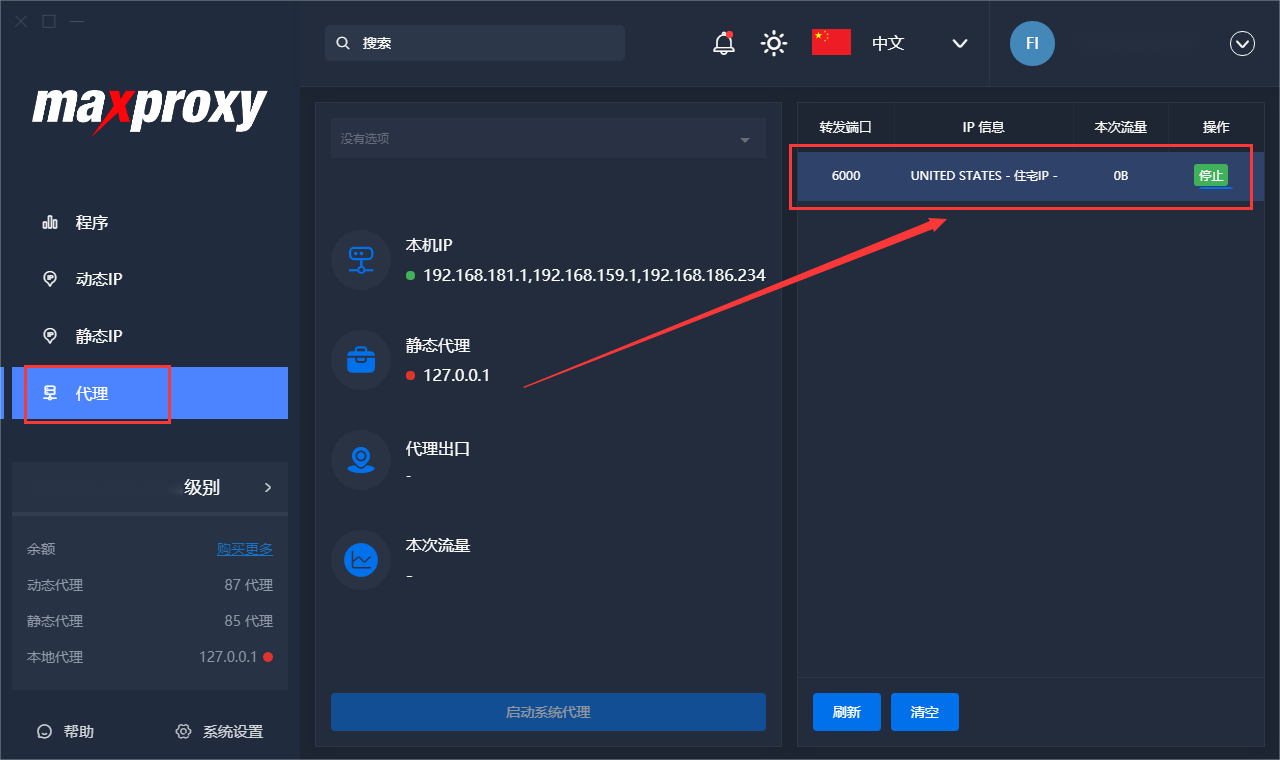
Task: Switch to the 静态IP section
Action: click(50, 335)
